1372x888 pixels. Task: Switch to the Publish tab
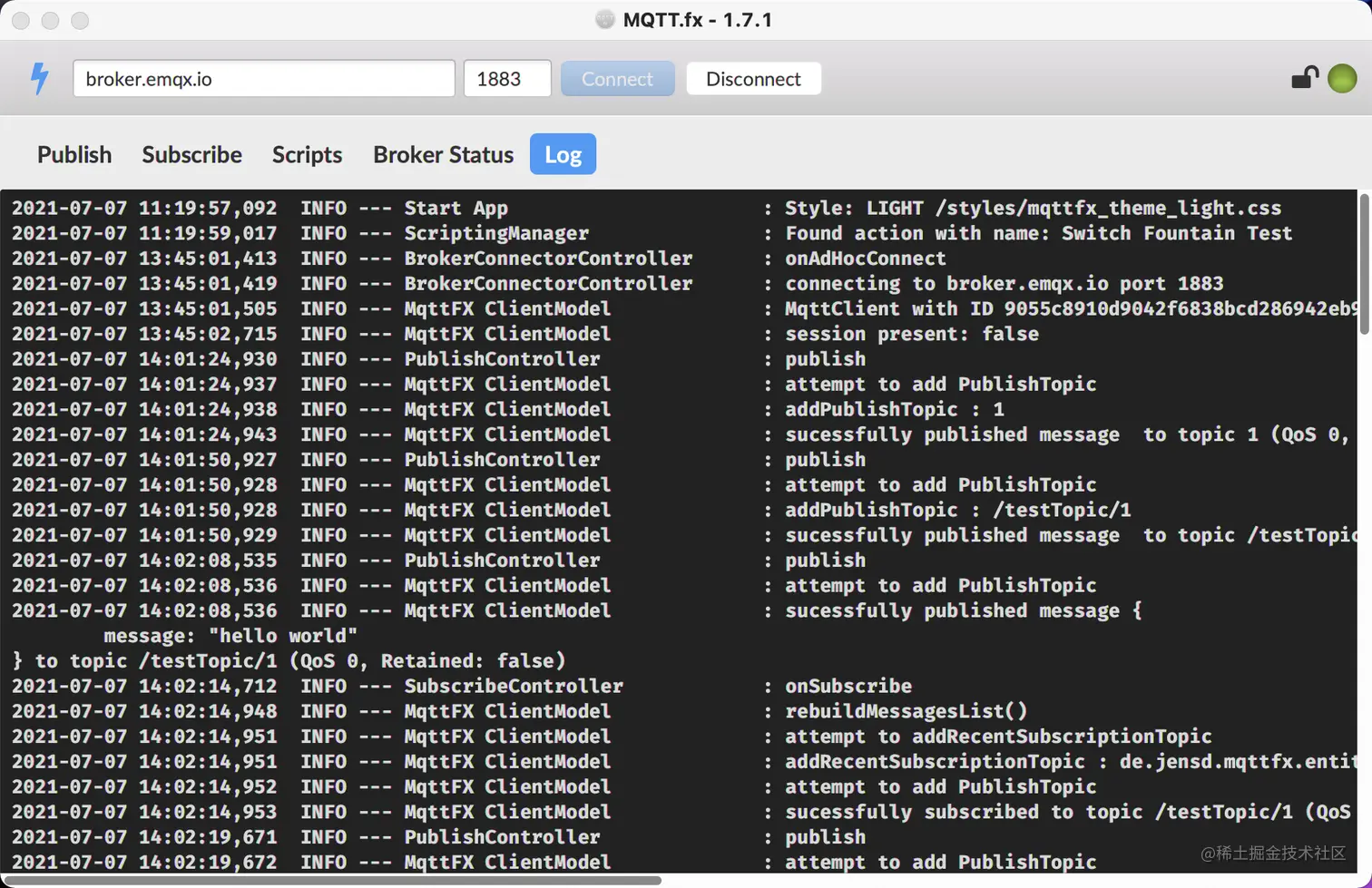point(74,154)
